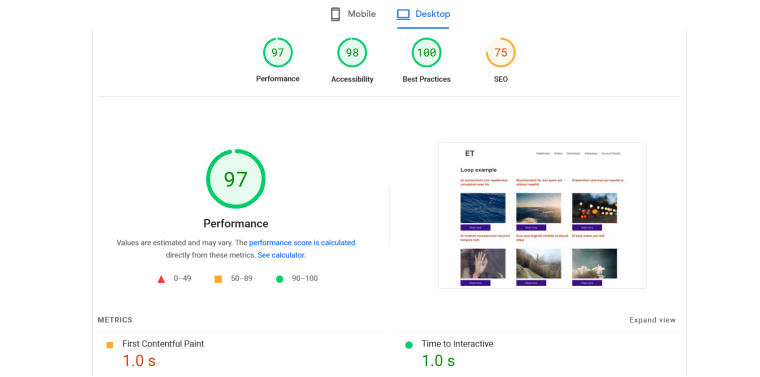760x377 pixels.
Task: Switch to the Desktop tab
Action: point(423,14)
